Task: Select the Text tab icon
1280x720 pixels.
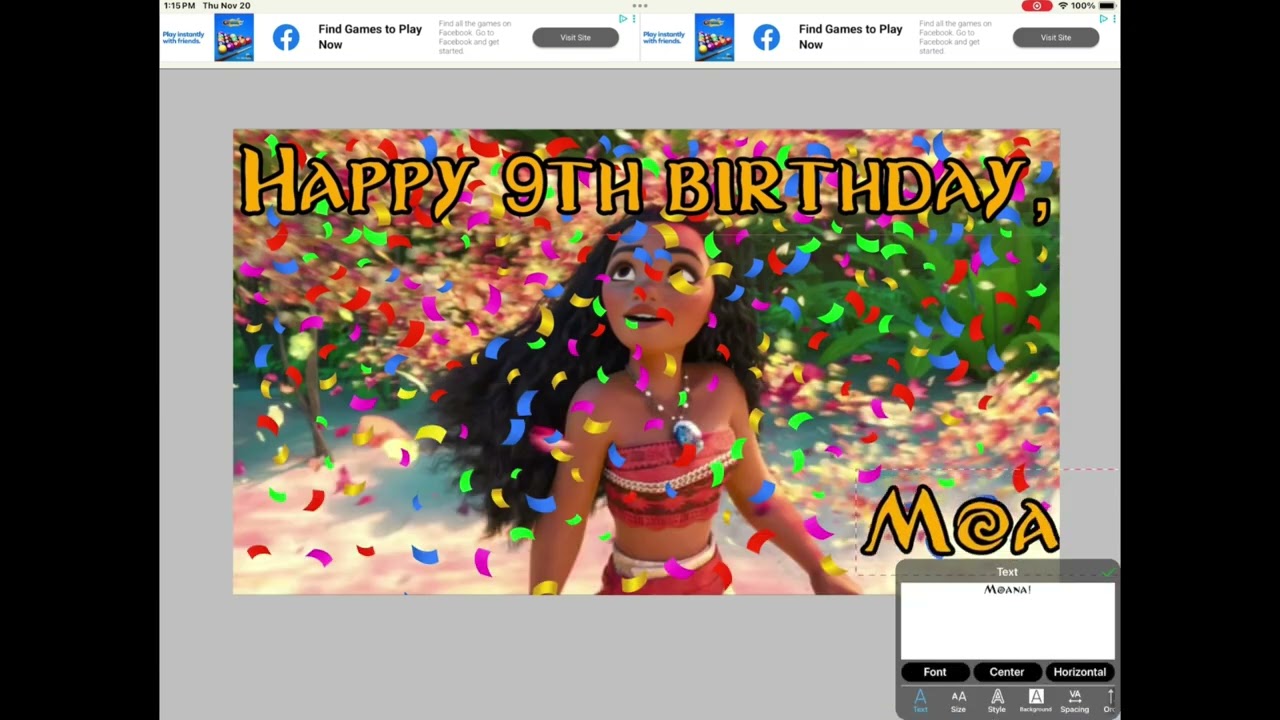Action: (920, 701)
